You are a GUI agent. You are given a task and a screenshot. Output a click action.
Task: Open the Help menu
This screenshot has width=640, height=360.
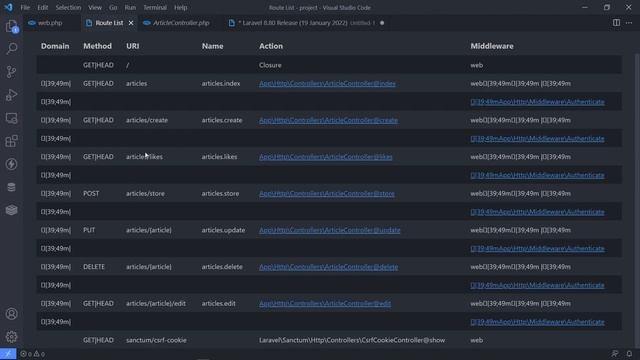(x=180, y=7)
